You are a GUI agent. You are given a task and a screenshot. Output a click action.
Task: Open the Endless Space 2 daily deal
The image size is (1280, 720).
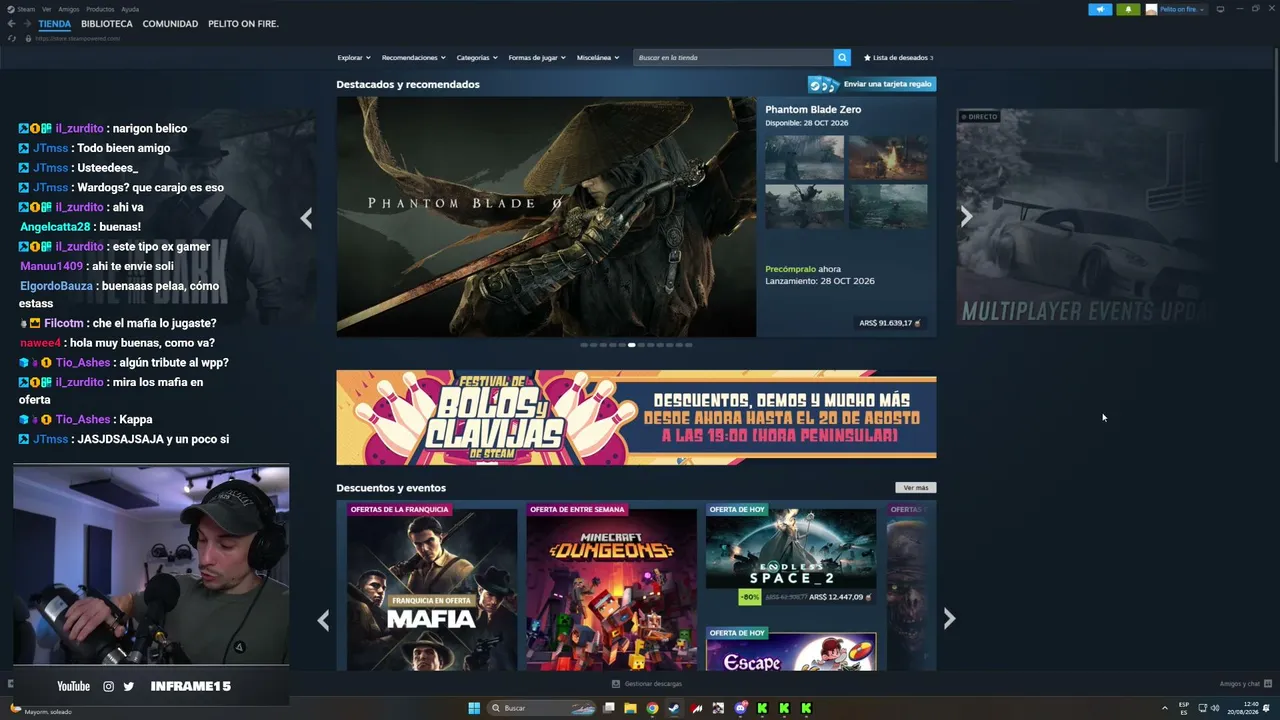[x=791, y=555]
